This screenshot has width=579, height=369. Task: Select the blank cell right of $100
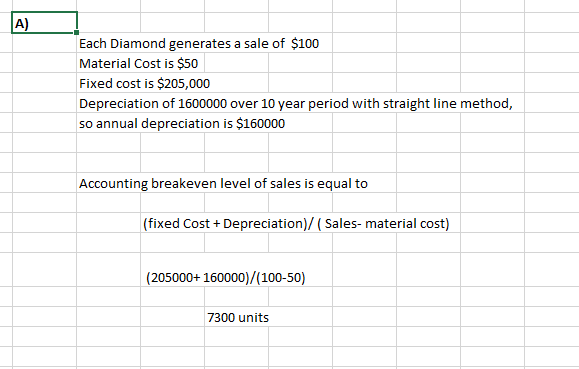coord(364,43)
